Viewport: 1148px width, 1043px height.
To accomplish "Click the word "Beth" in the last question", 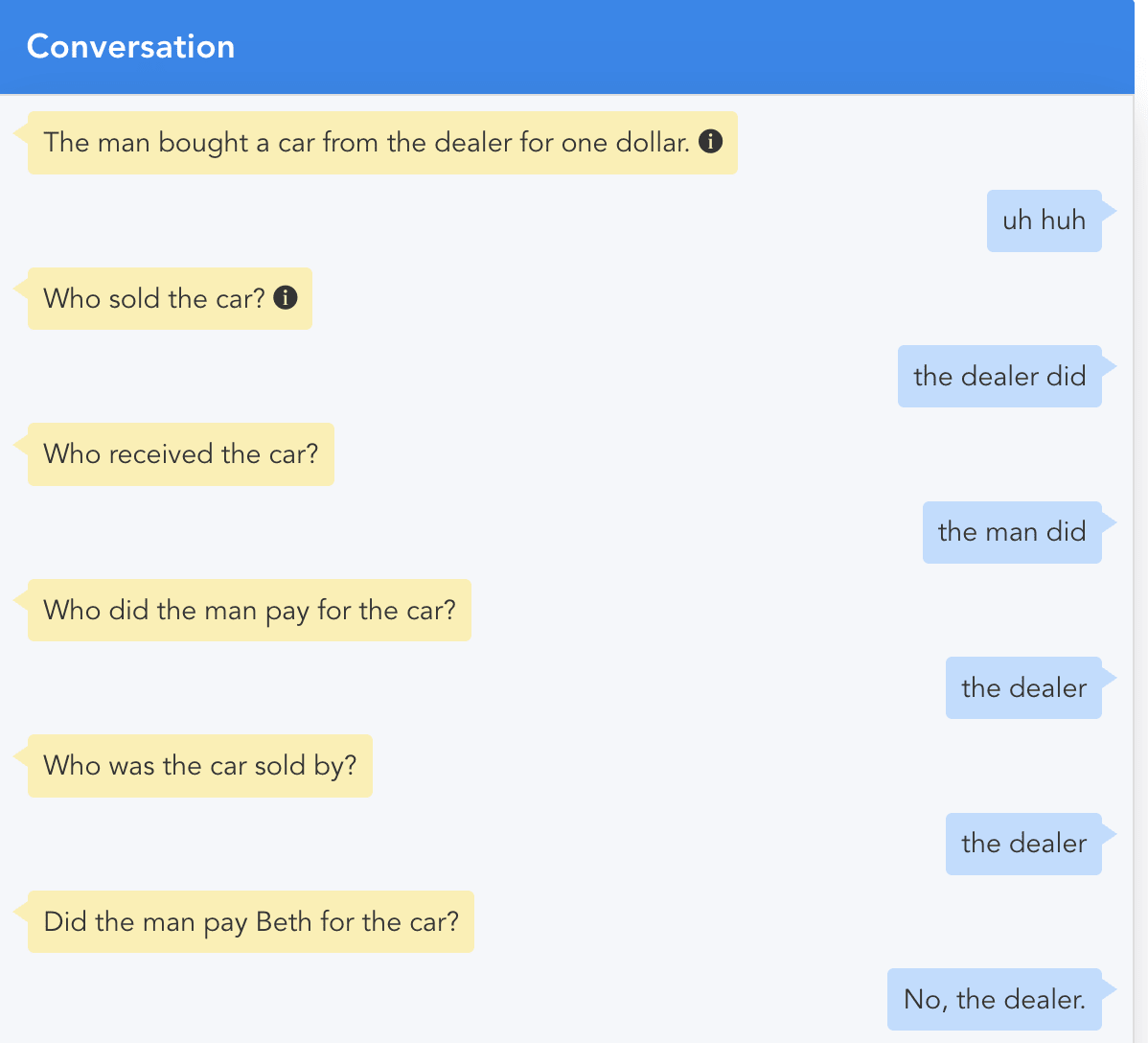I will tap(284, 922).
